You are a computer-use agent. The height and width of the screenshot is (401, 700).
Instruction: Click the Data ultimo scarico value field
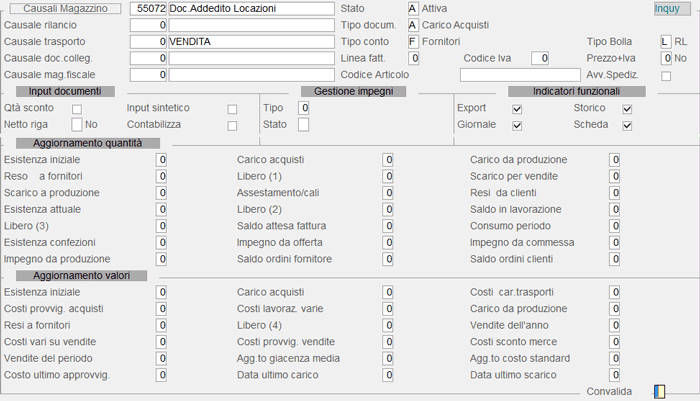click(x=614, y=375)
